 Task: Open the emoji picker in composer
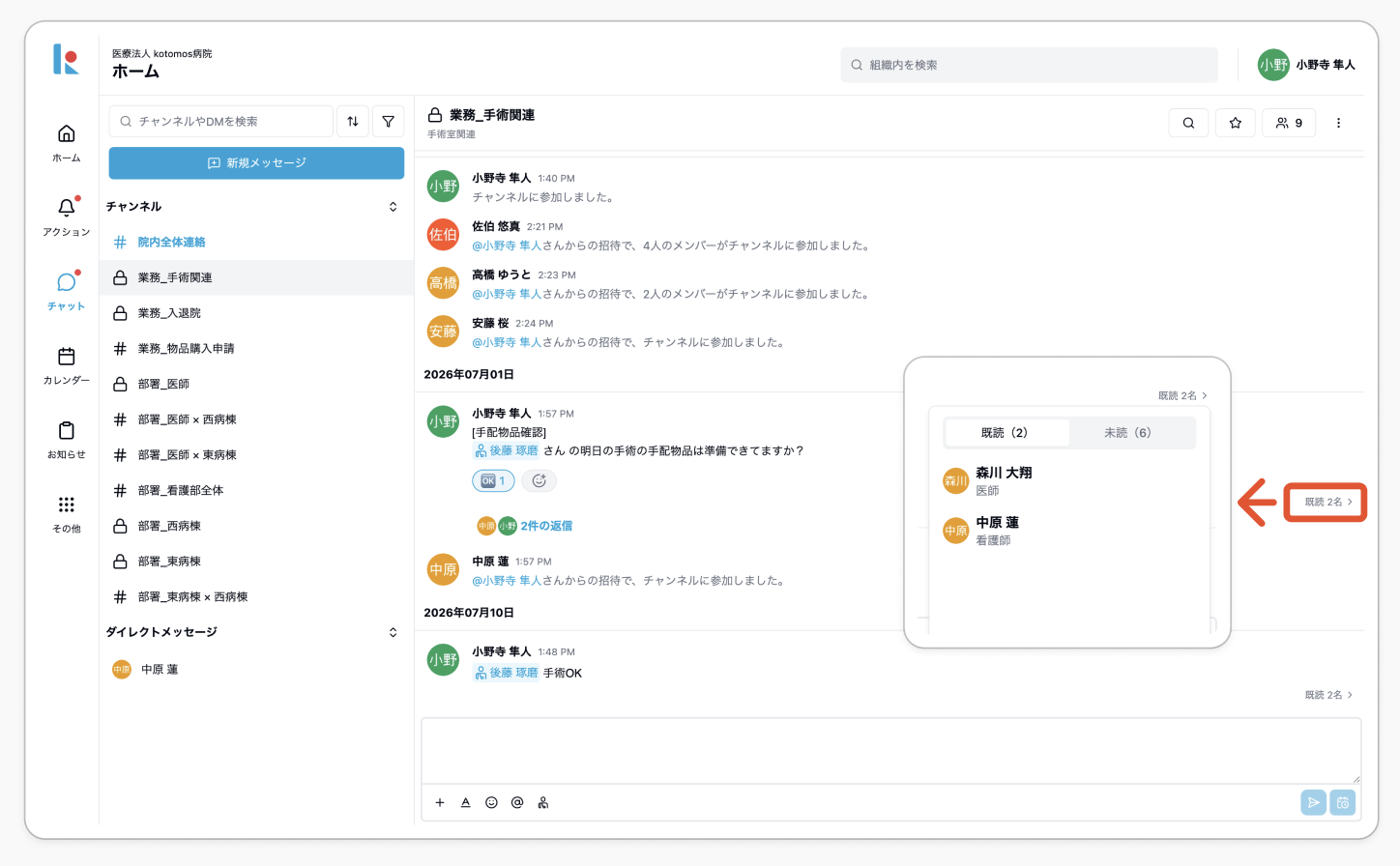pos(491,802)
